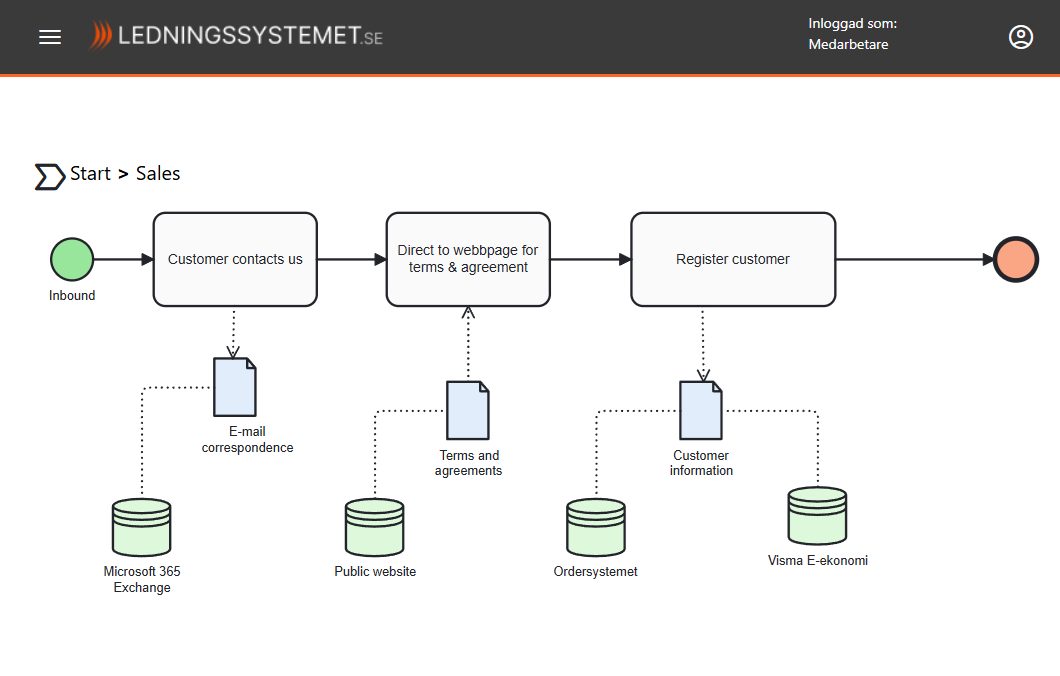This screenshot has height=676, width=1060.
Task: Click the Inloggad som Medarbetare text
Action: 852,34
